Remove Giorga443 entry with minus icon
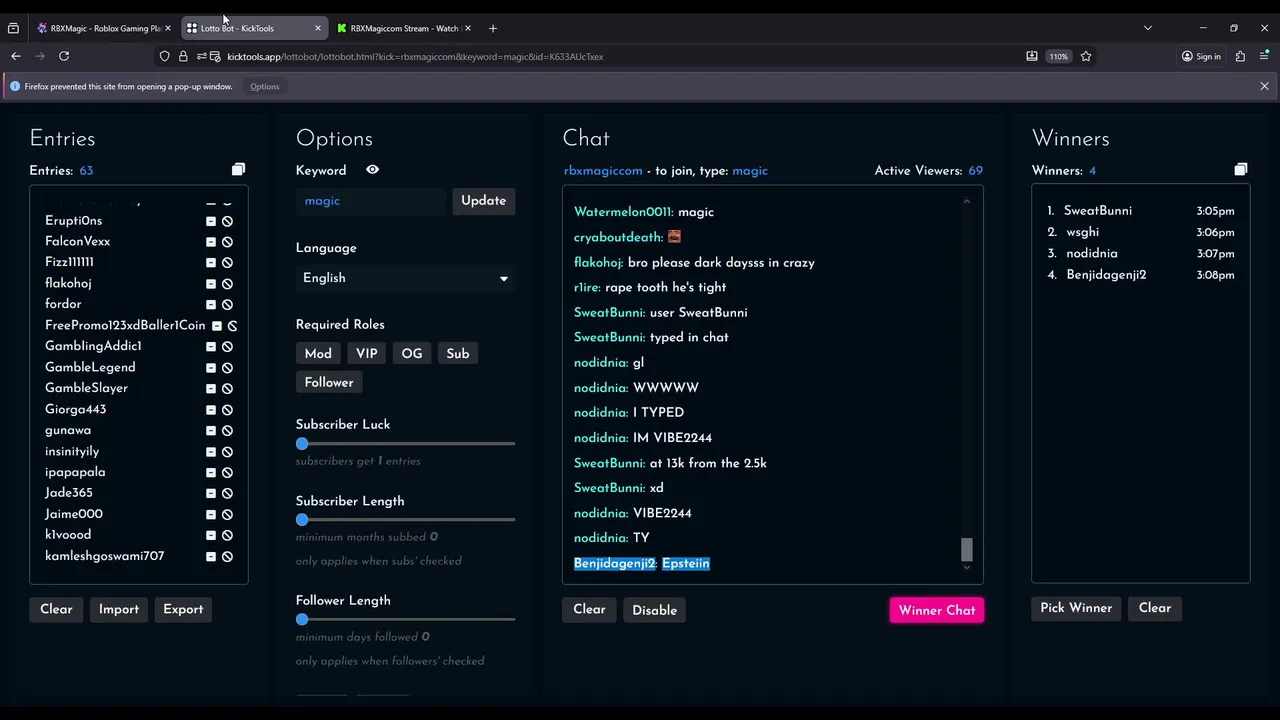This screenshot has height=720, width=1280. (211, 410)
